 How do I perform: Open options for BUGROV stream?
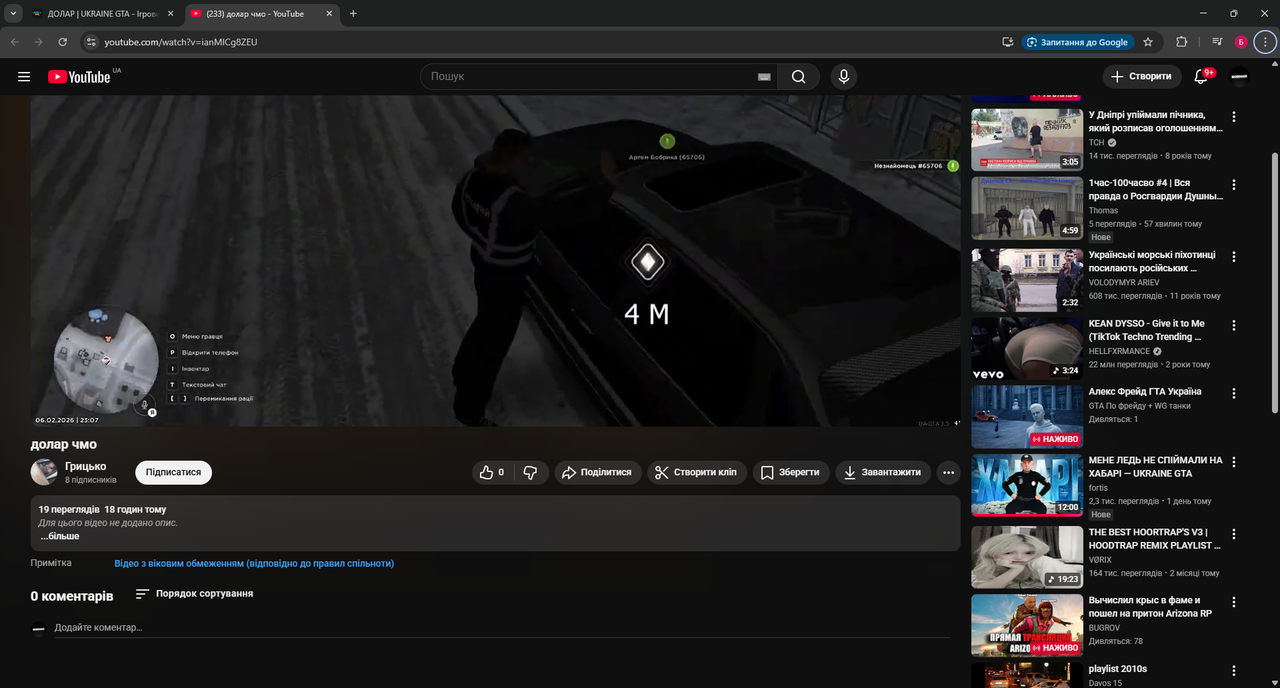[x=1233, y=602]
